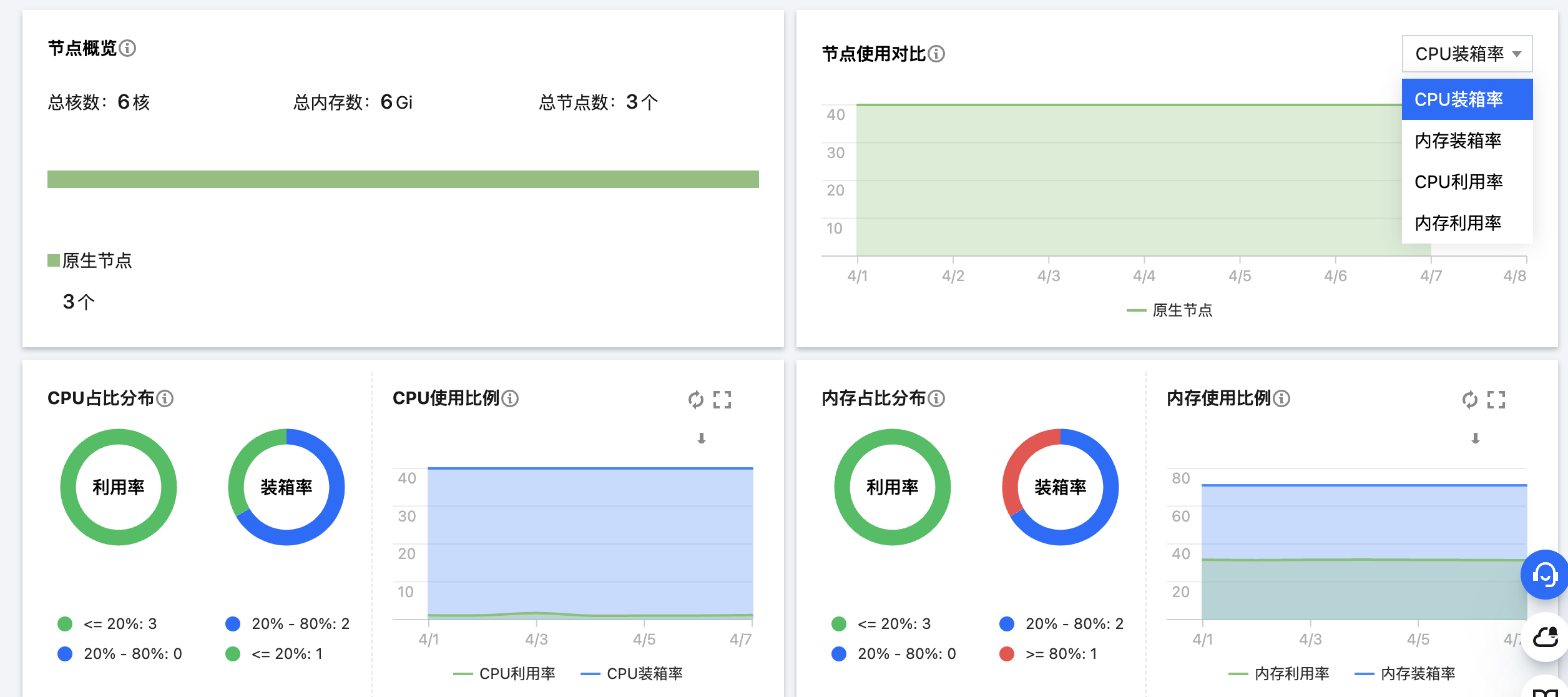
Task: Open the customer support headset button
Action: click(1545, 575)
